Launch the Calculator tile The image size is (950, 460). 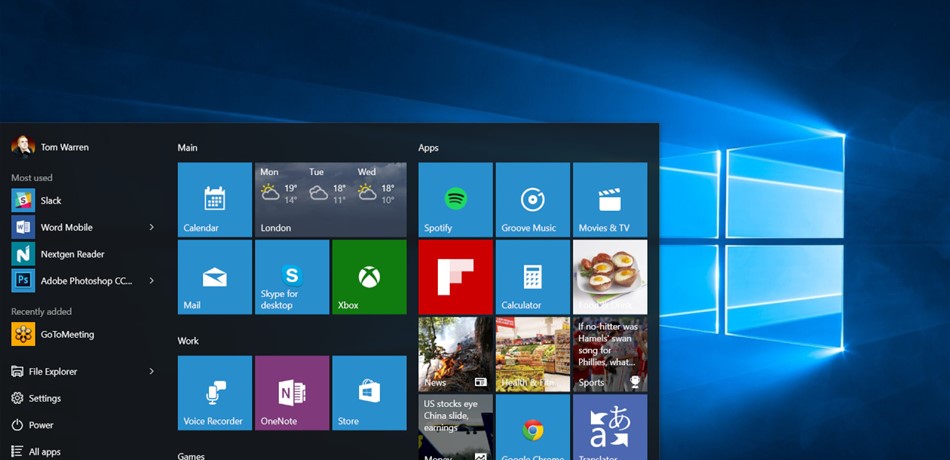click(533, 277)
